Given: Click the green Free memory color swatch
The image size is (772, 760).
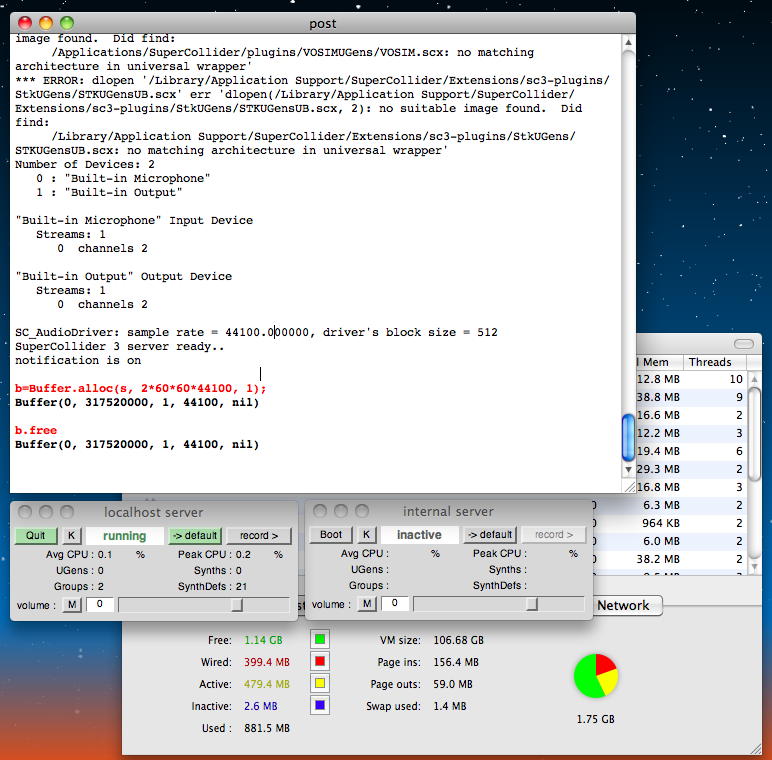Looking at the screenshot, I should coord(320,639).
